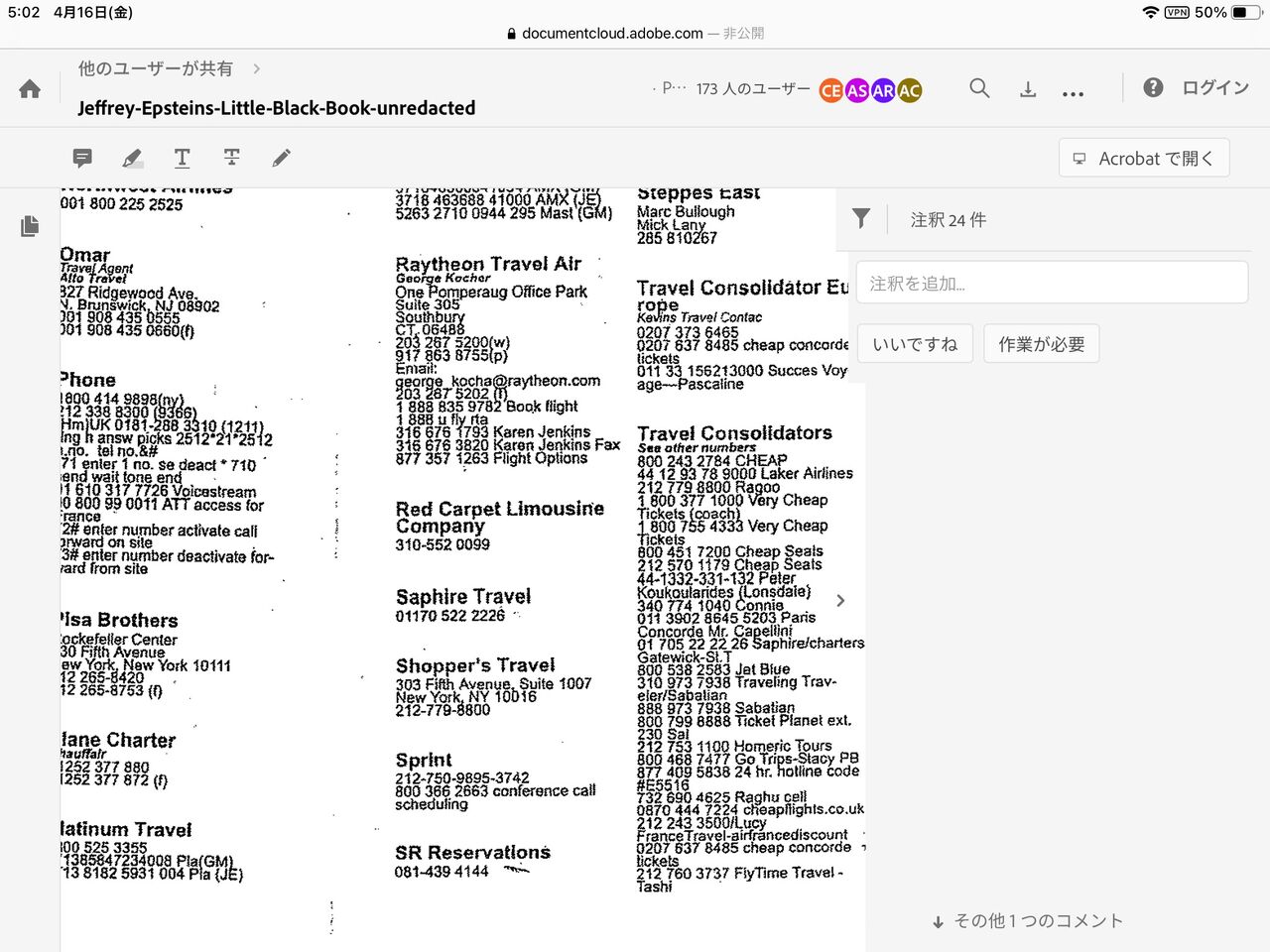The height and width of the screenshot is (952, 1270).
Task: Tap the battery indicator
Action: pyautogui.click(x=1245, y=13)
